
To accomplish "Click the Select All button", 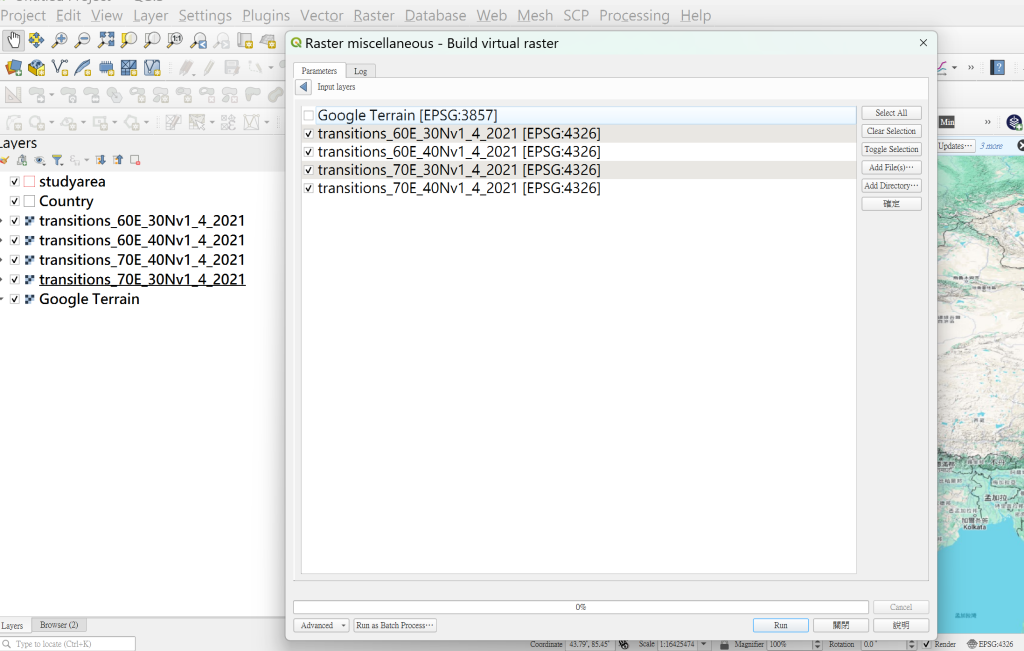I will tap(891, 113).
